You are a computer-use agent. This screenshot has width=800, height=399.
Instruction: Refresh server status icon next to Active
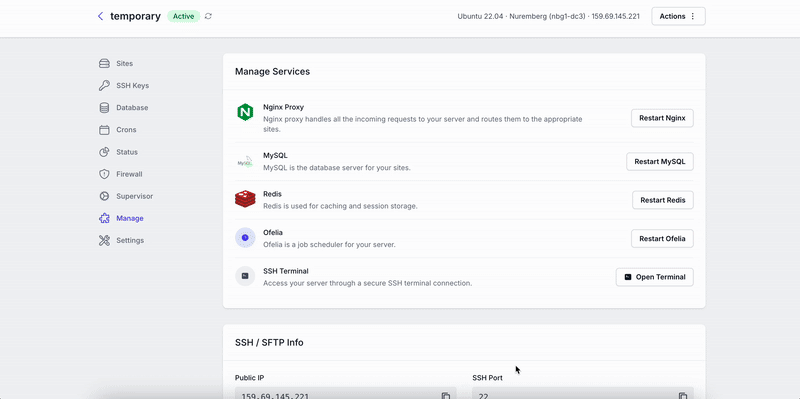click(208, 16)
